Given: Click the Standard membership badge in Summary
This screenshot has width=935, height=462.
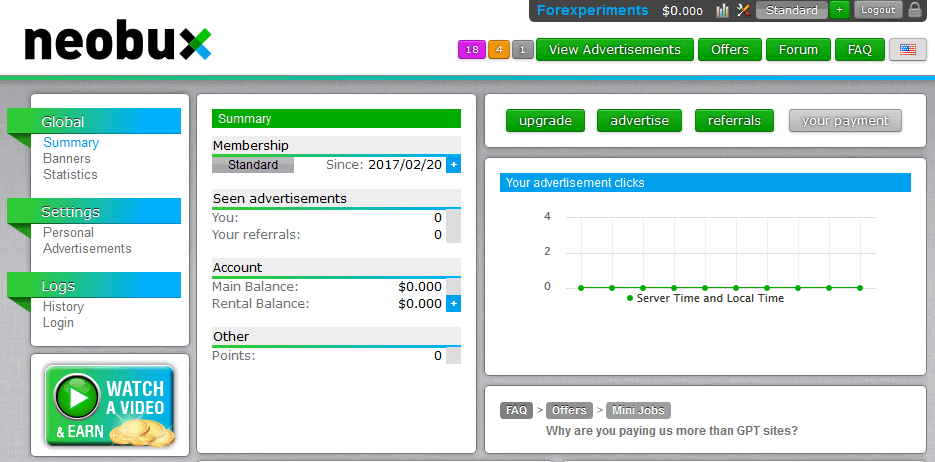Looking at the screenshot, I should coord(253,165).
